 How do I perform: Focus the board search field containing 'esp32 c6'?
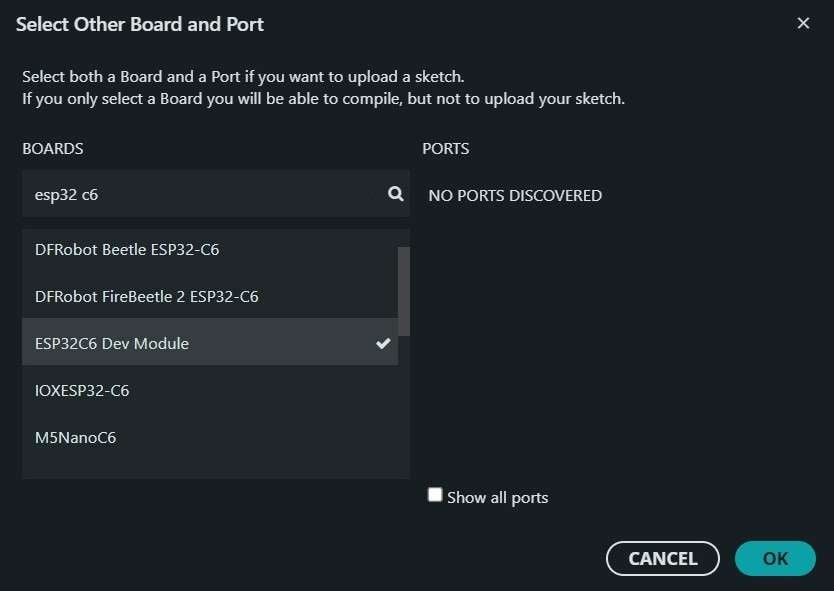tap(200, 194)
